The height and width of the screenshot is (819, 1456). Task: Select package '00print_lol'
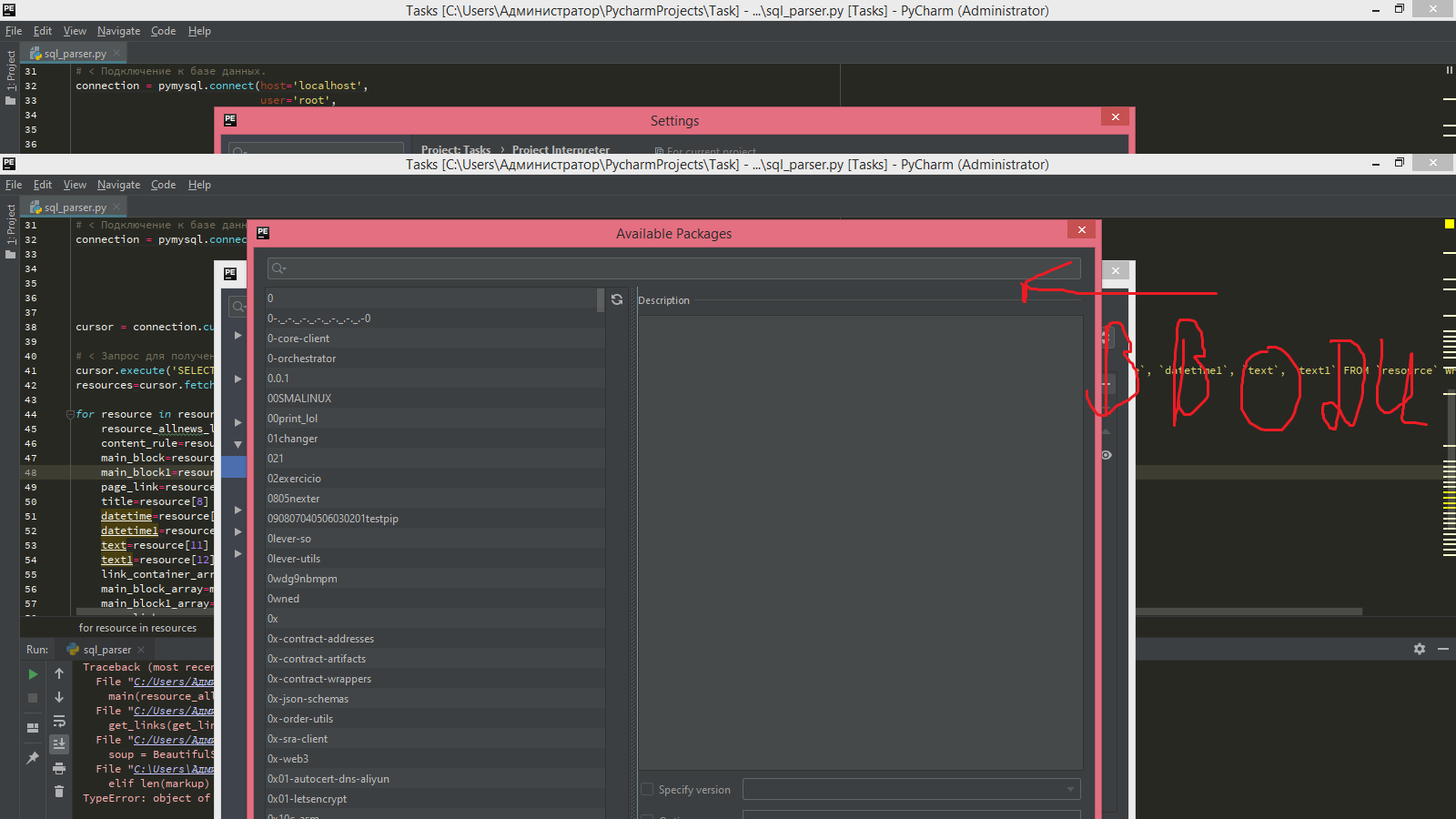coord(435,419)
